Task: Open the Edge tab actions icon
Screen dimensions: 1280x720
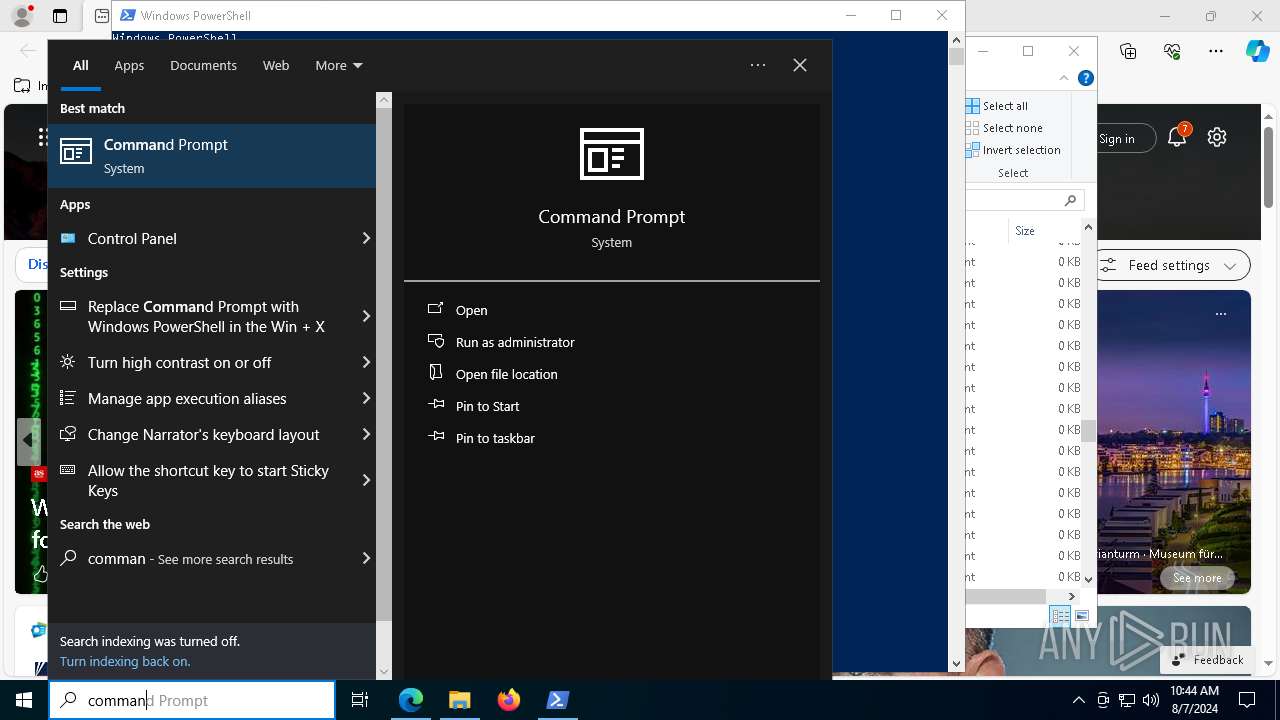Action: click(x=60, y=16)
